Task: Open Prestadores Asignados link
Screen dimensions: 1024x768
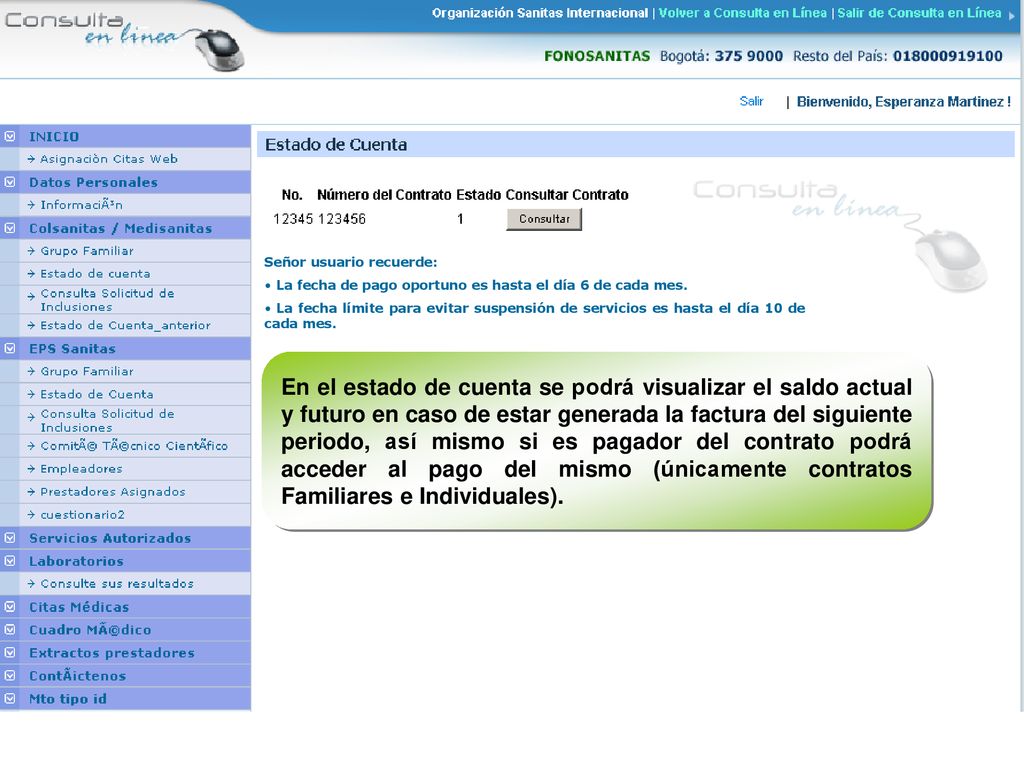Action: [113, 492]
